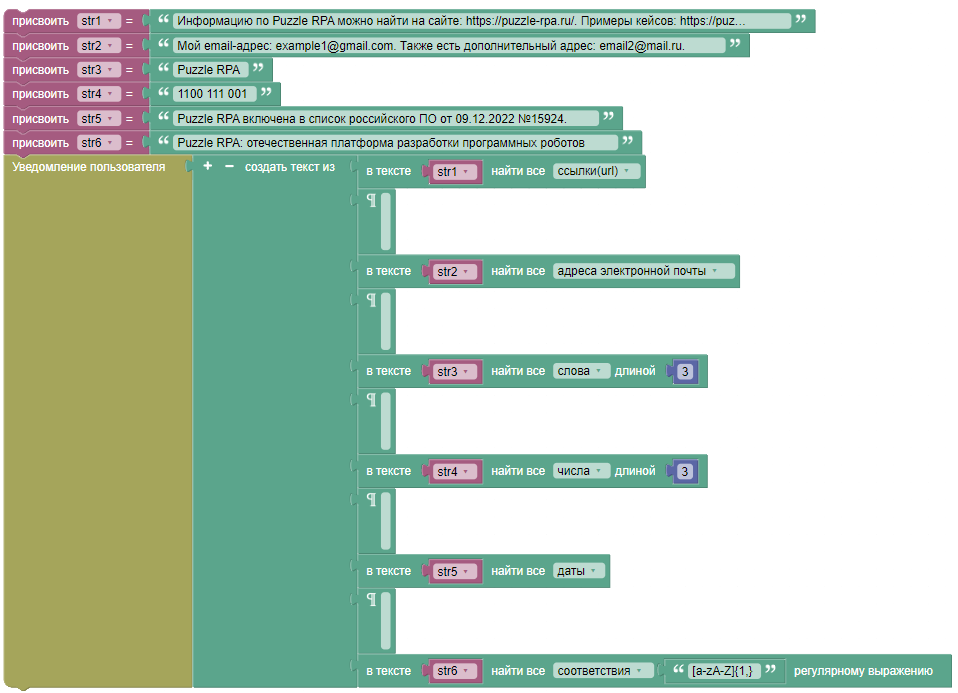Select str6 variable in the 'в тексте' block
The height and width of the screenshot is (693, 958).
pos(455,671)
